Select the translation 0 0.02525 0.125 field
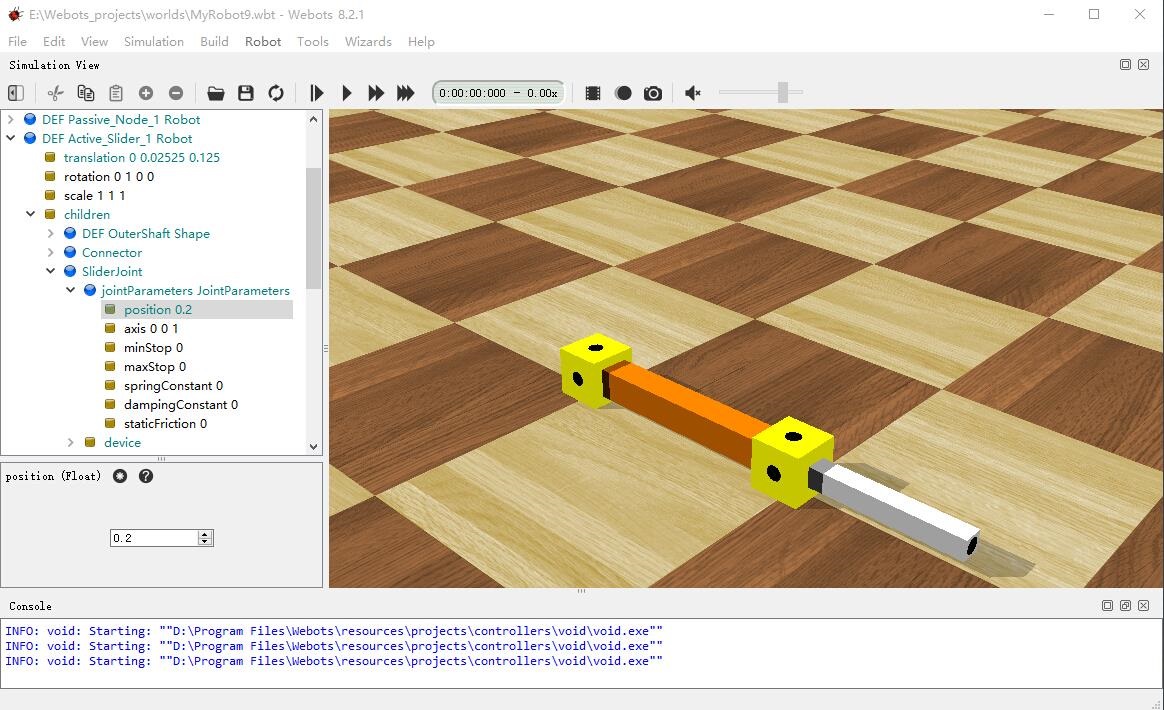 [x=142, y=157]
